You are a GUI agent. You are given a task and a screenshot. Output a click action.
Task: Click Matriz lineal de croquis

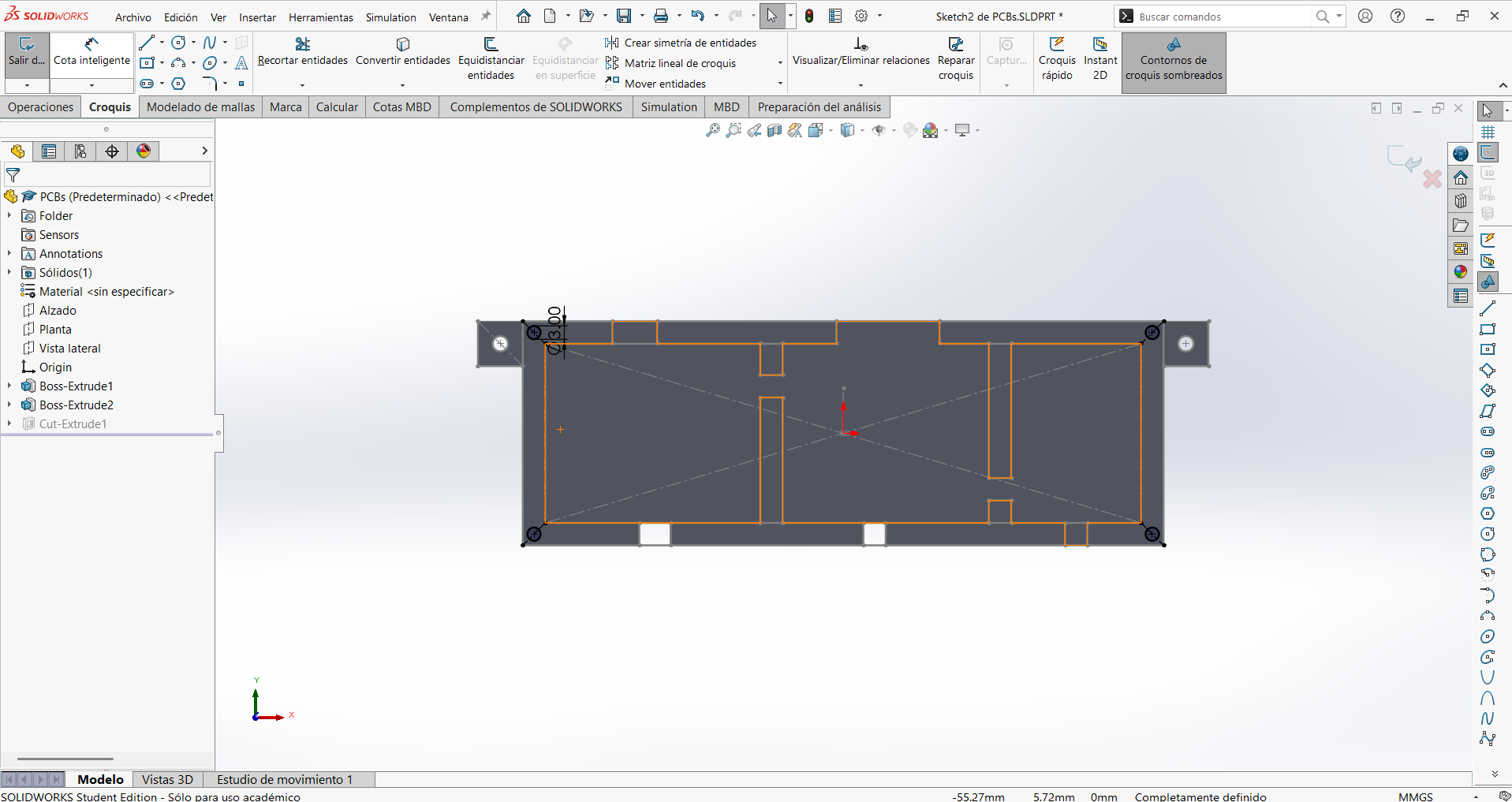point(671,63)
